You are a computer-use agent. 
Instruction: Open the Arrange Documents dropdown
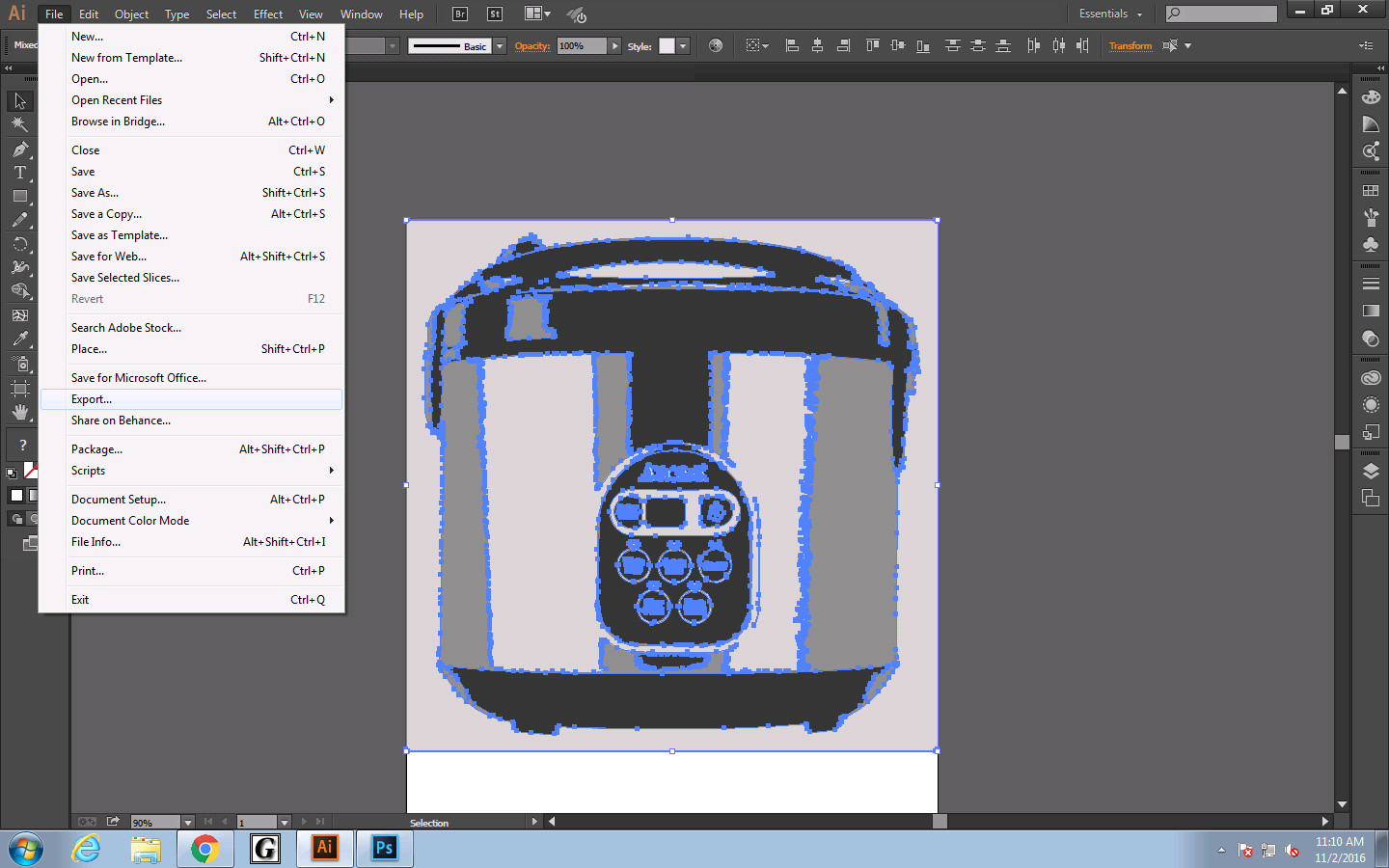pyautogui.click(x=537, y=14)
